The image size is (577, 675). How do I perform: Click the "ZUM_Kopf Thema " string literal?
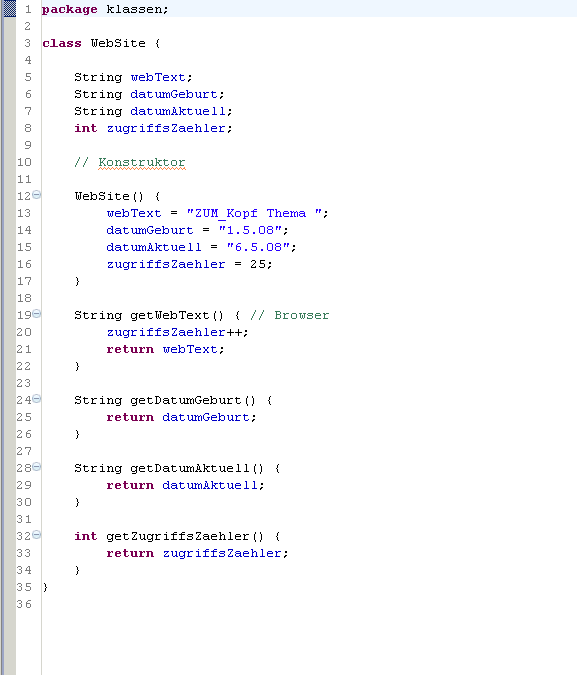coord(254,213)
